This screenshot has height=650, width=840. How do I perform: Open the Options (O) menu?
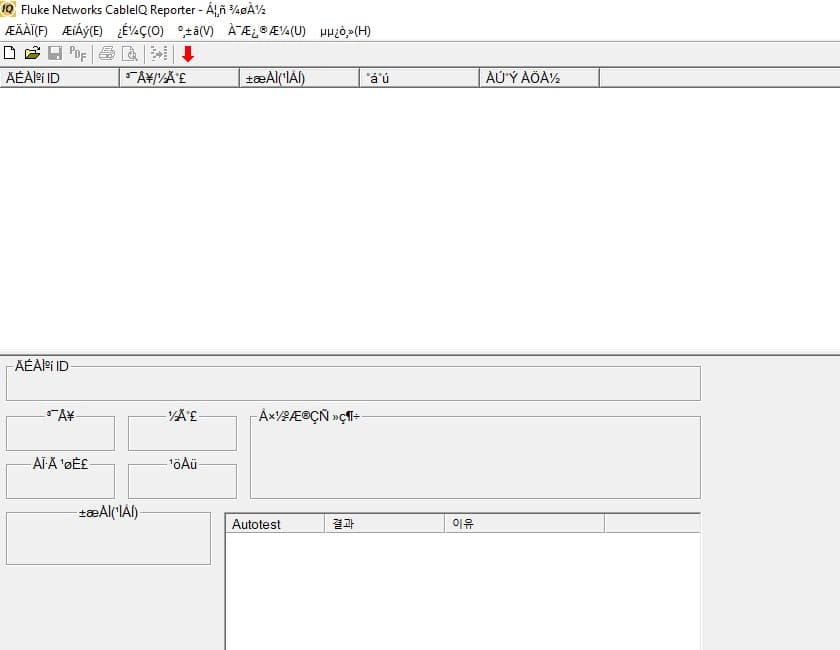tap(140, 31)
